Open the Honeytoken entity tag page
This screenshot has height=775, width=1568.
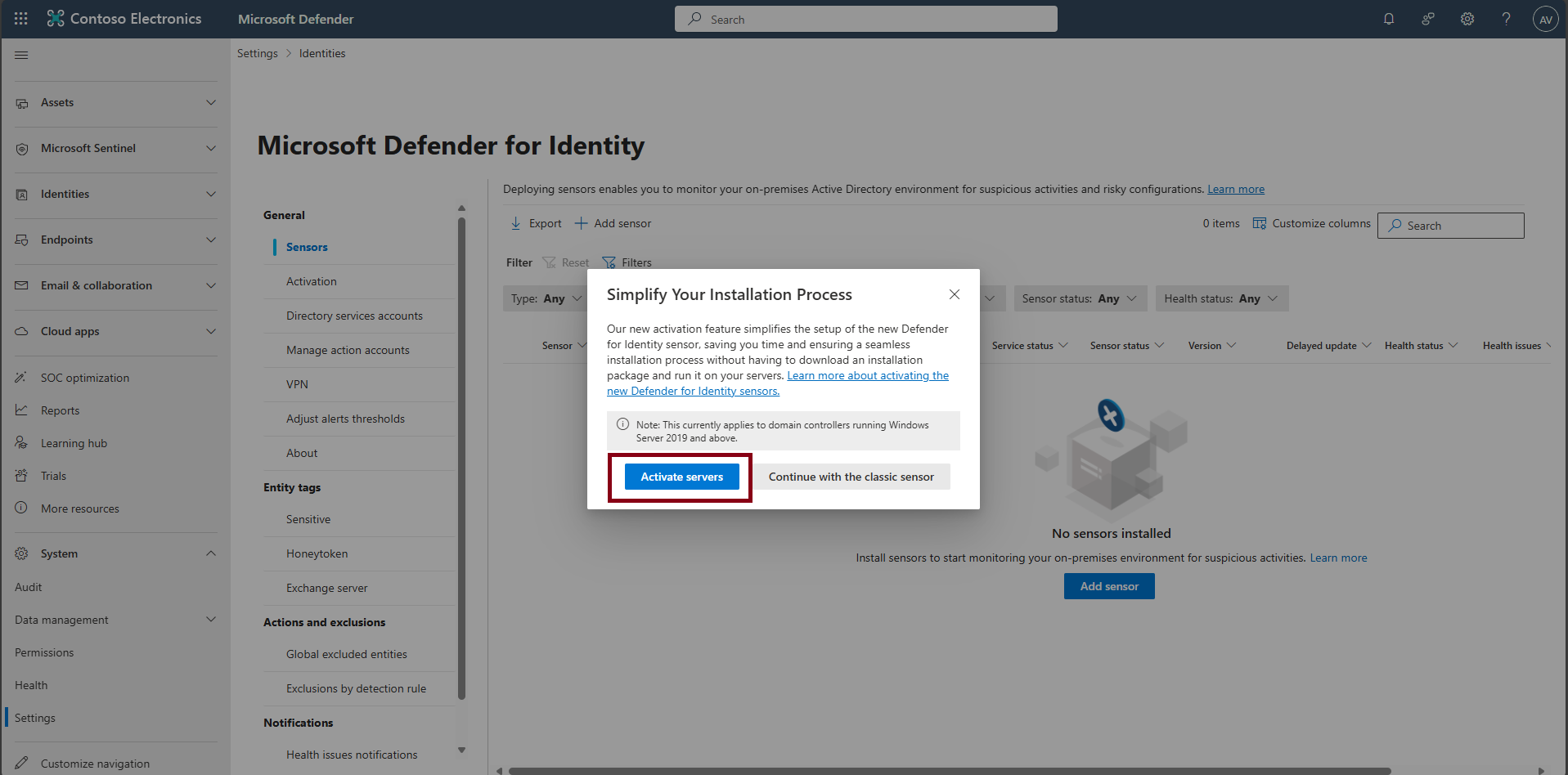317,553
